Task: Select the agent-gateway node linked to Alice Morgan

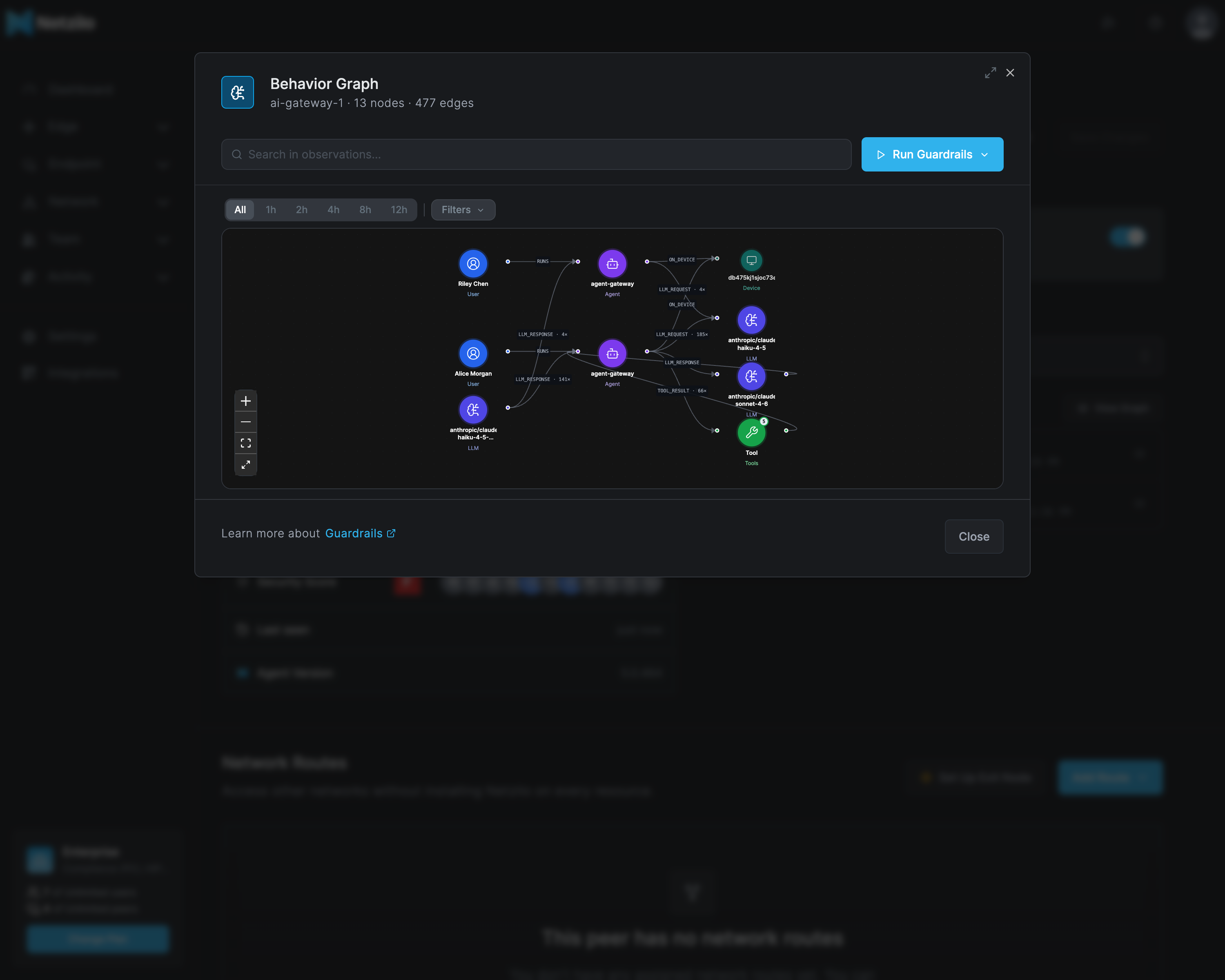Action: (x=612, y=353)
